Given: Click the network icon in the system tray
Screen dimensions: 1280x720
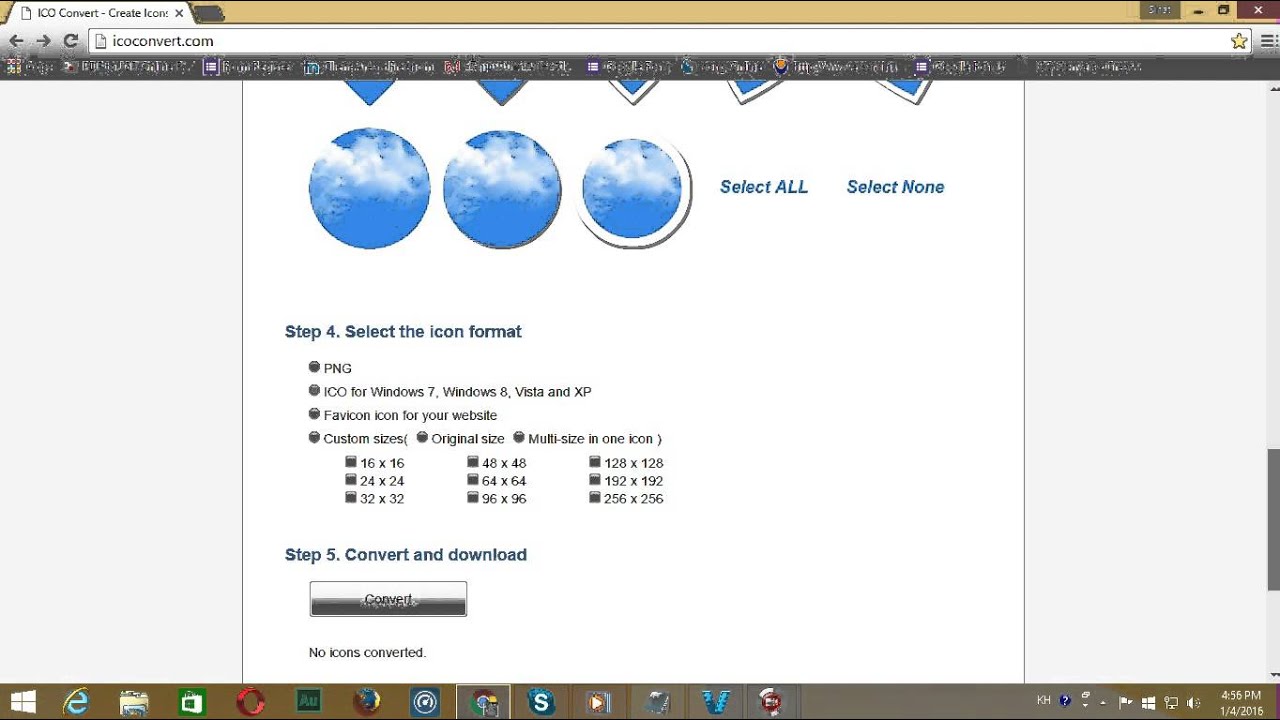Looking at the screenshot, I should point(1169,701).
